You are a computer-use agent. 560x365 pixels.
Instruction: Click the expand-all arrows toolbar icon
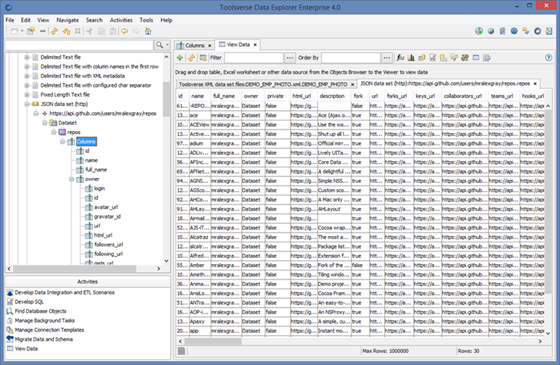click(x=78, y=31)
